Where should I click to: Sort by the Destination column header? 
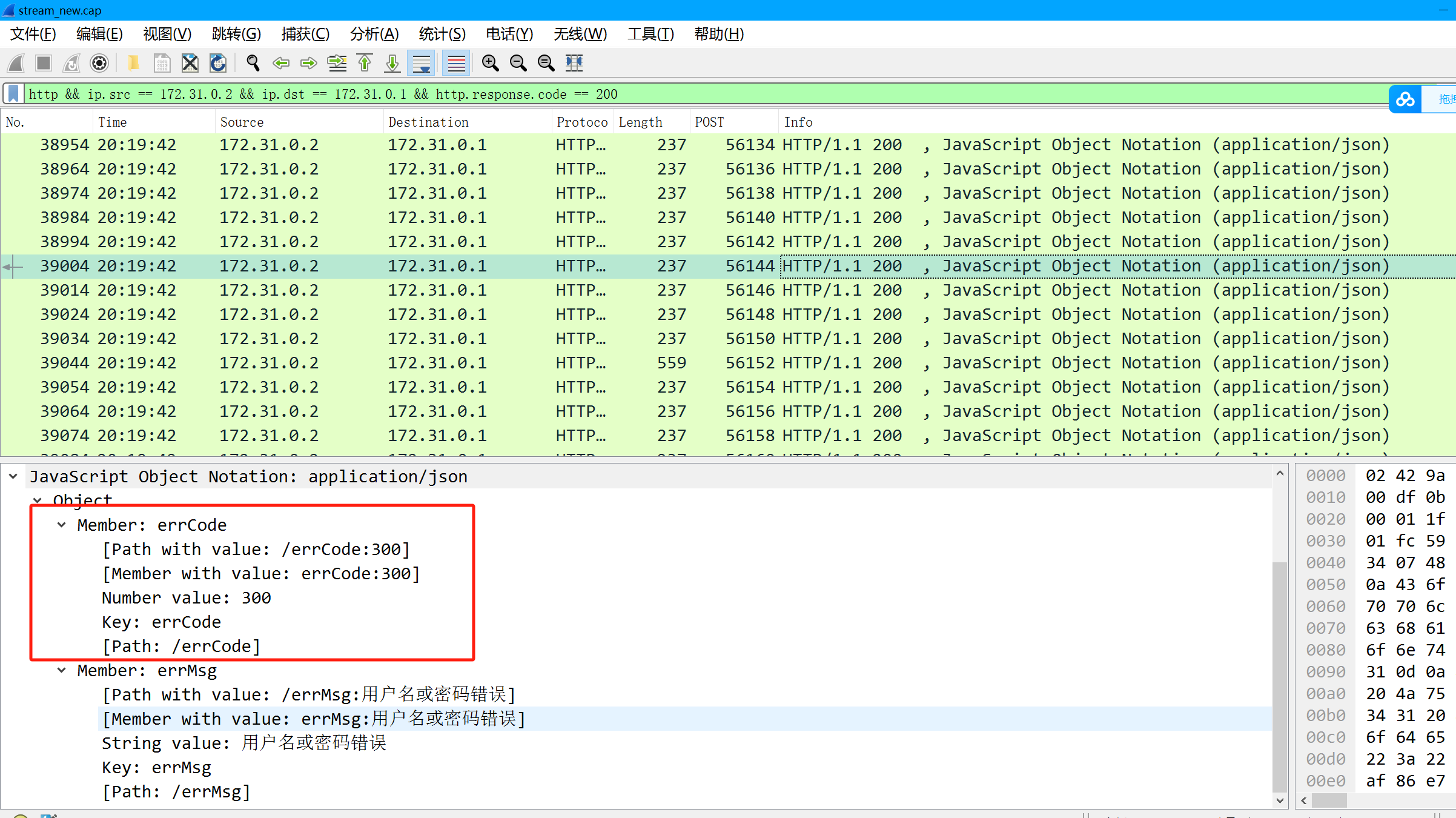[468, 122]
